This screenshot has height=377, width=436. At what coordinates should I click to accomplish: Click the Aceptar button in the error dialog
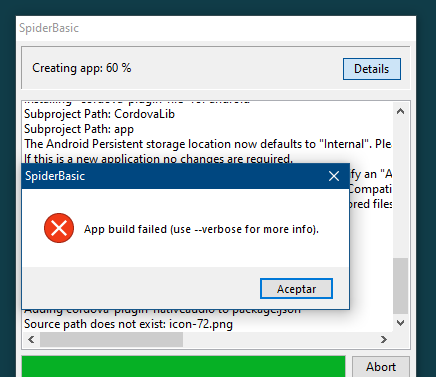pyautogui.click(x=296, y=289)
